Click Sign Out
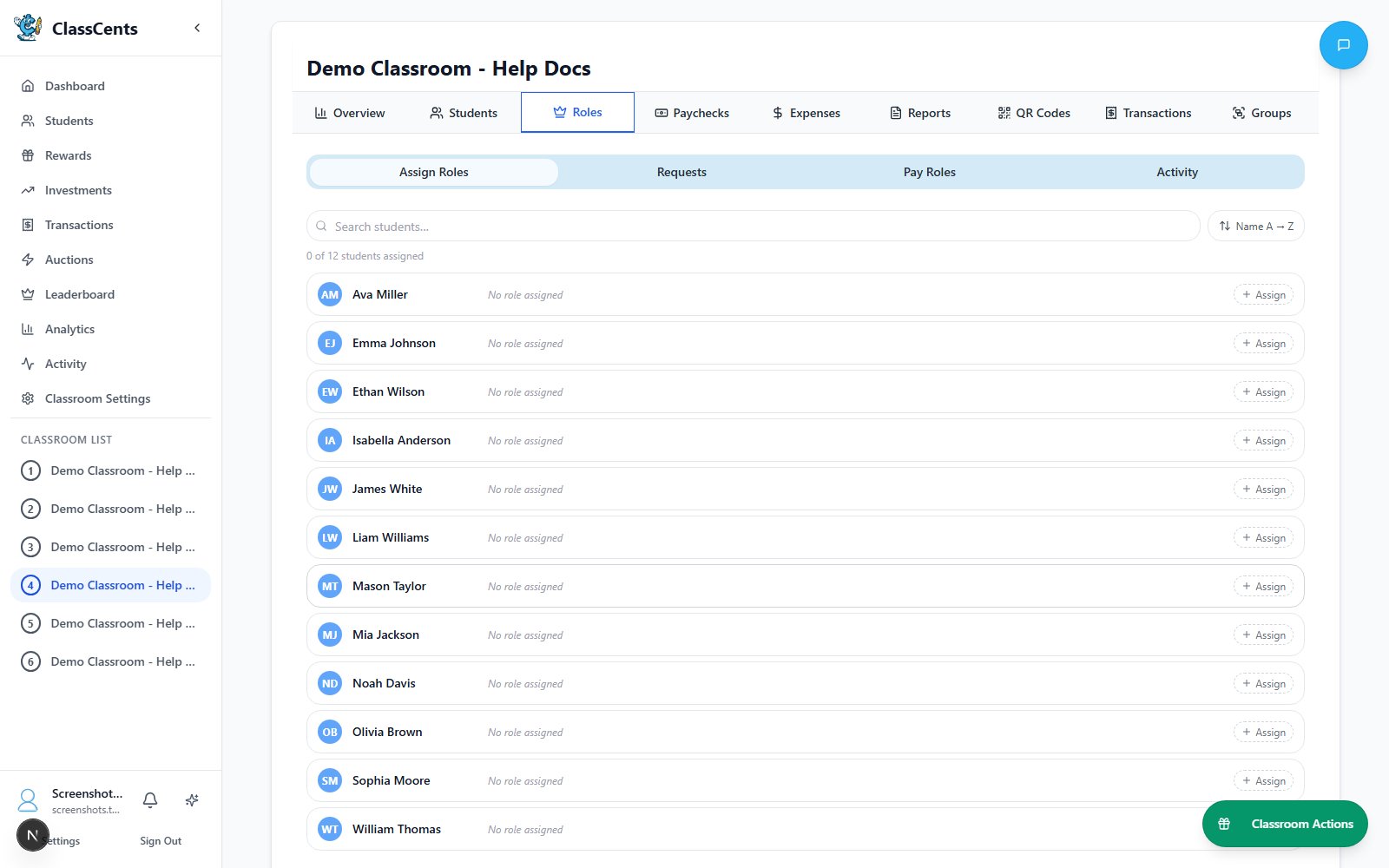Viewport: 1389px width, 868px height. point(161,841)
